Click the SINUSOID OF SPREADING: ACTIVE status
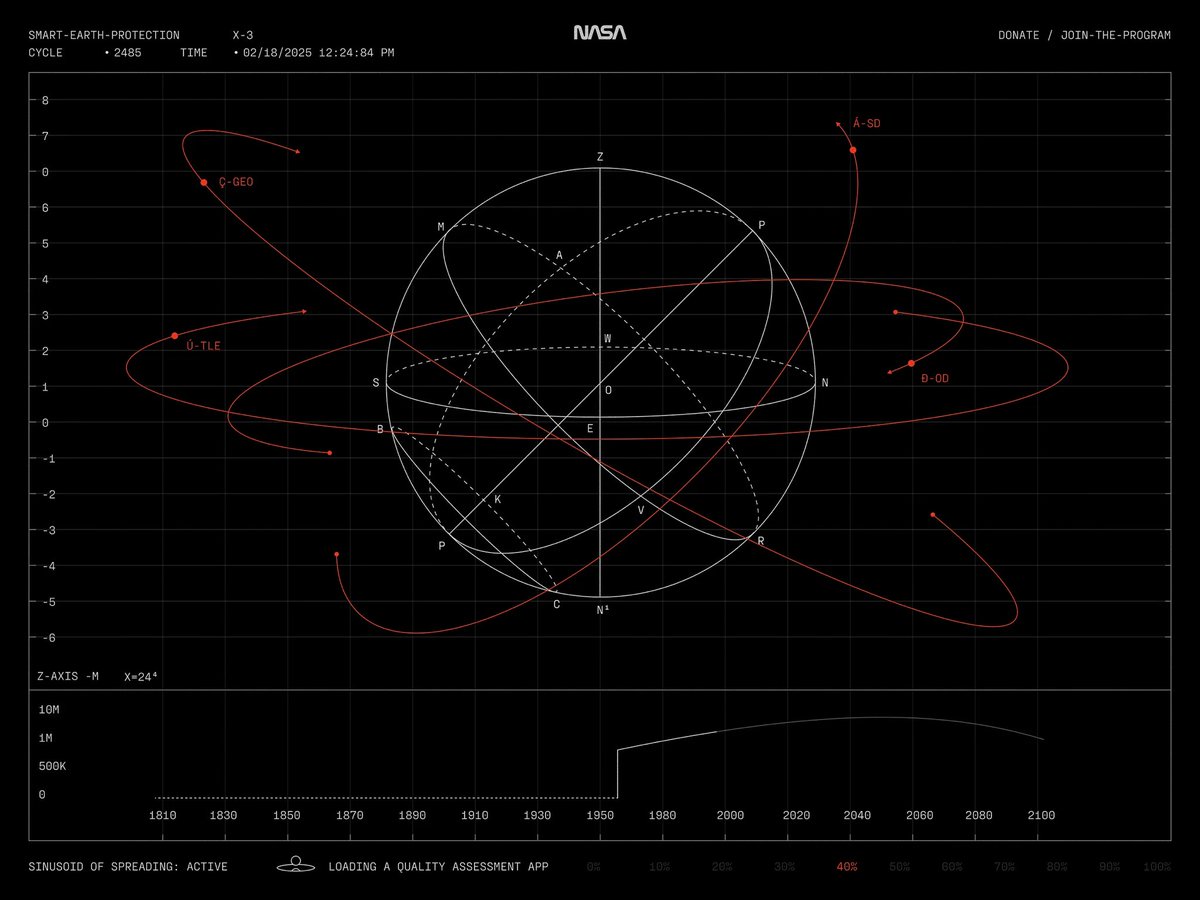 pos(128,866)
